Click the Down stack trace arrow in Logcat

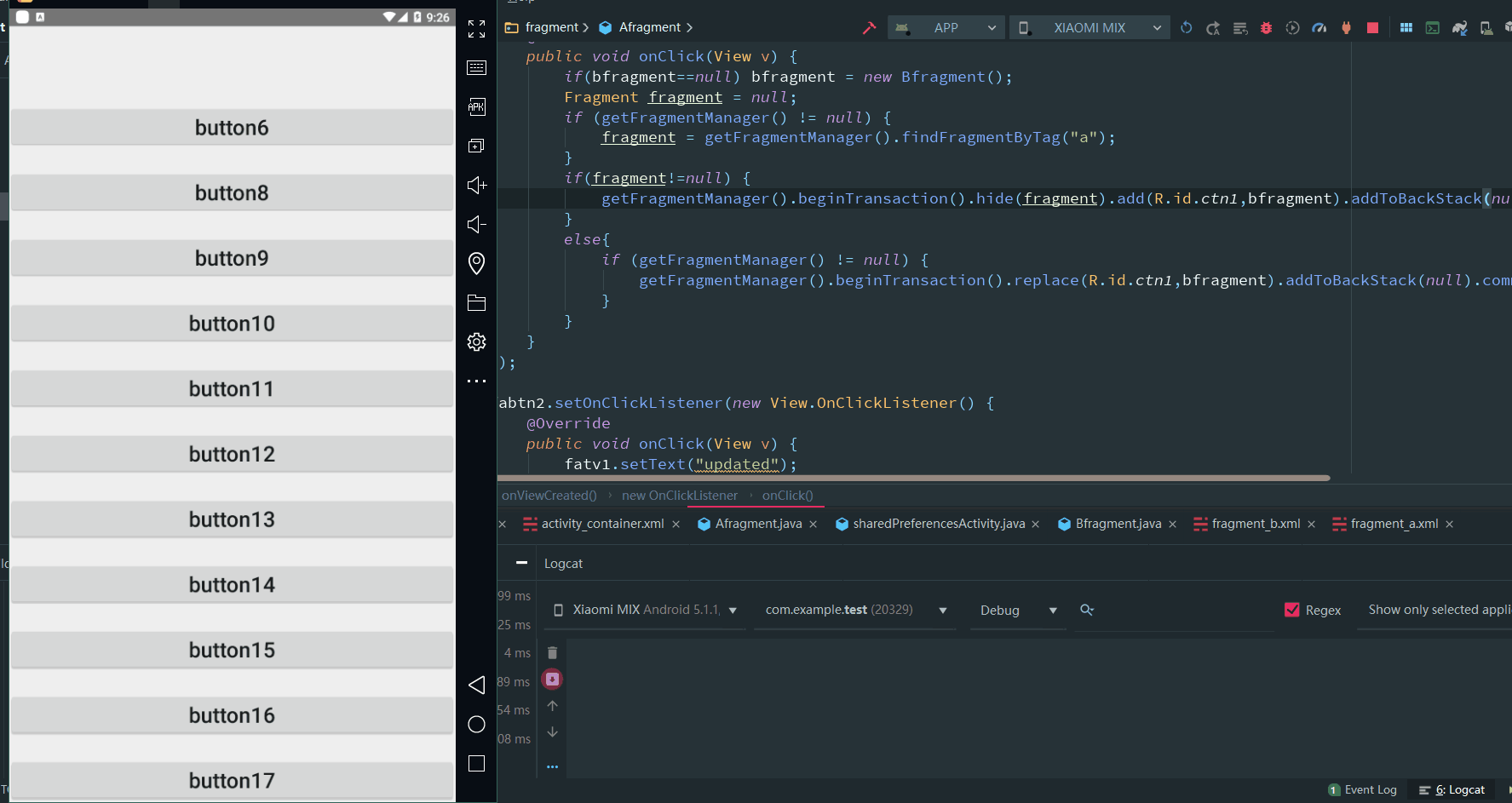(x=552, y=732)
